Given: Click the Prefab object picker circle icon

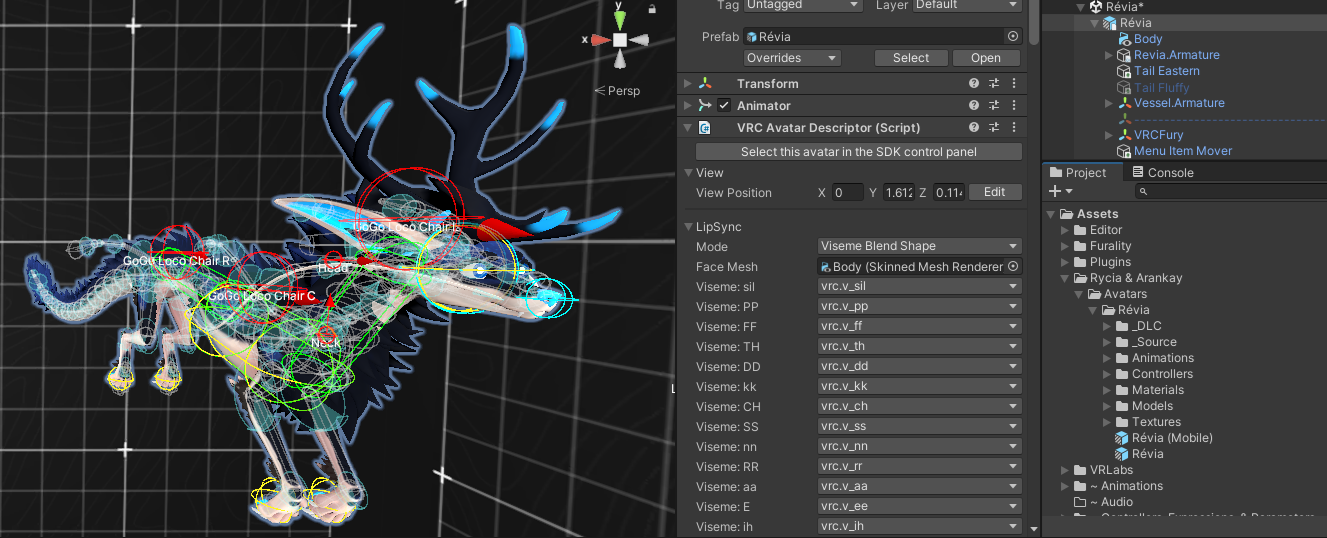Looking at the screenshot, I should tap(1013, 37).
